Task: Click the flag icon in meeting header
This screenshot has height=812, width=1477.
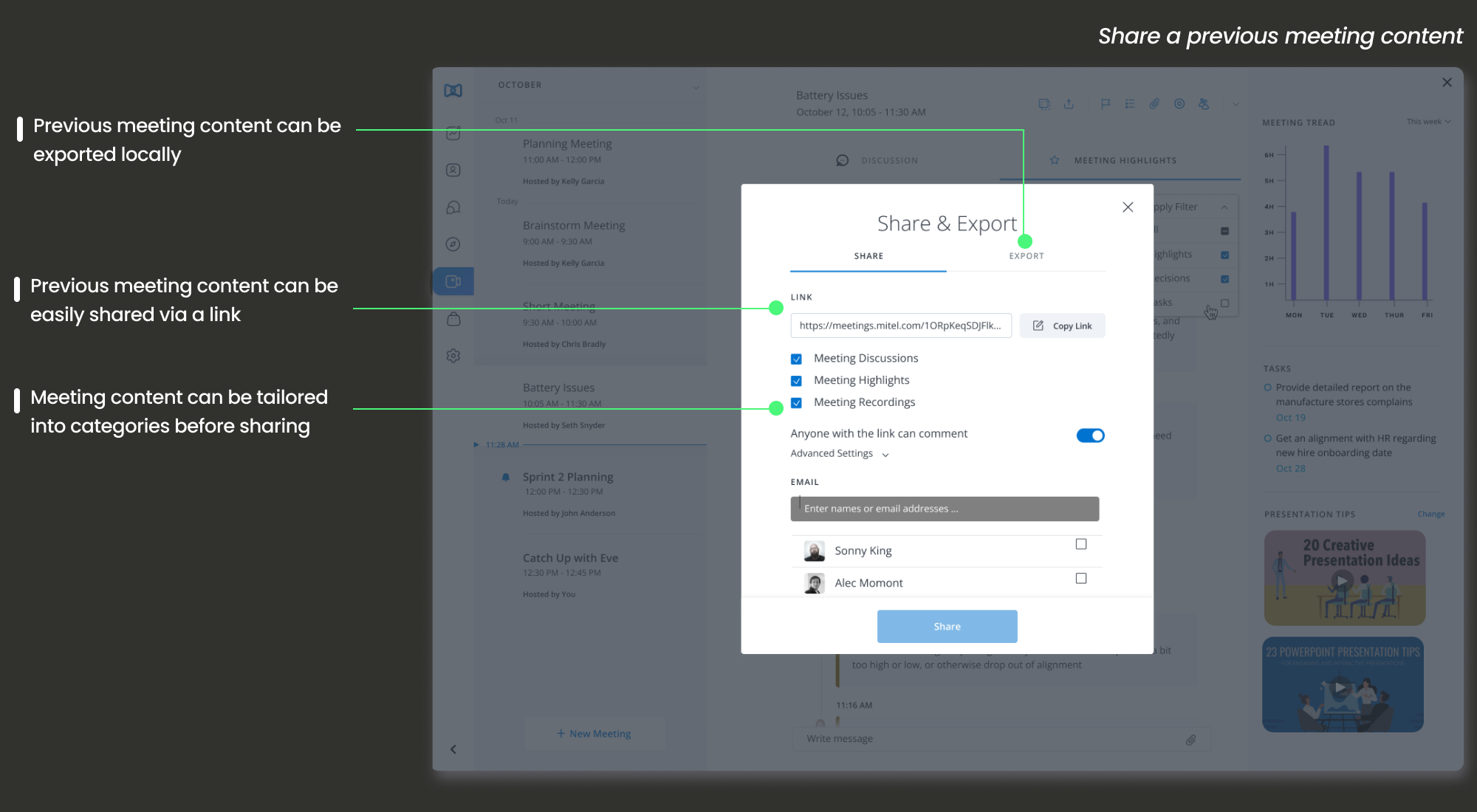Action: (1106, 104)
